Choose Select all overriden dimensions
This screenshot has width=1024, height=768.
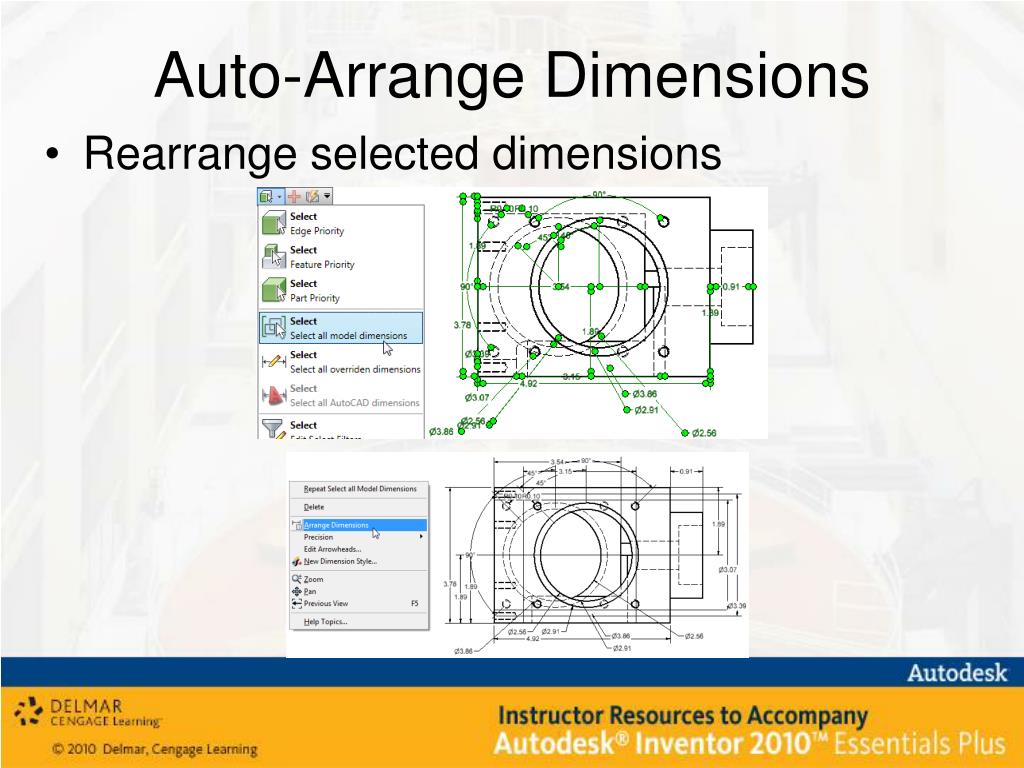click(x=341, y=362)
